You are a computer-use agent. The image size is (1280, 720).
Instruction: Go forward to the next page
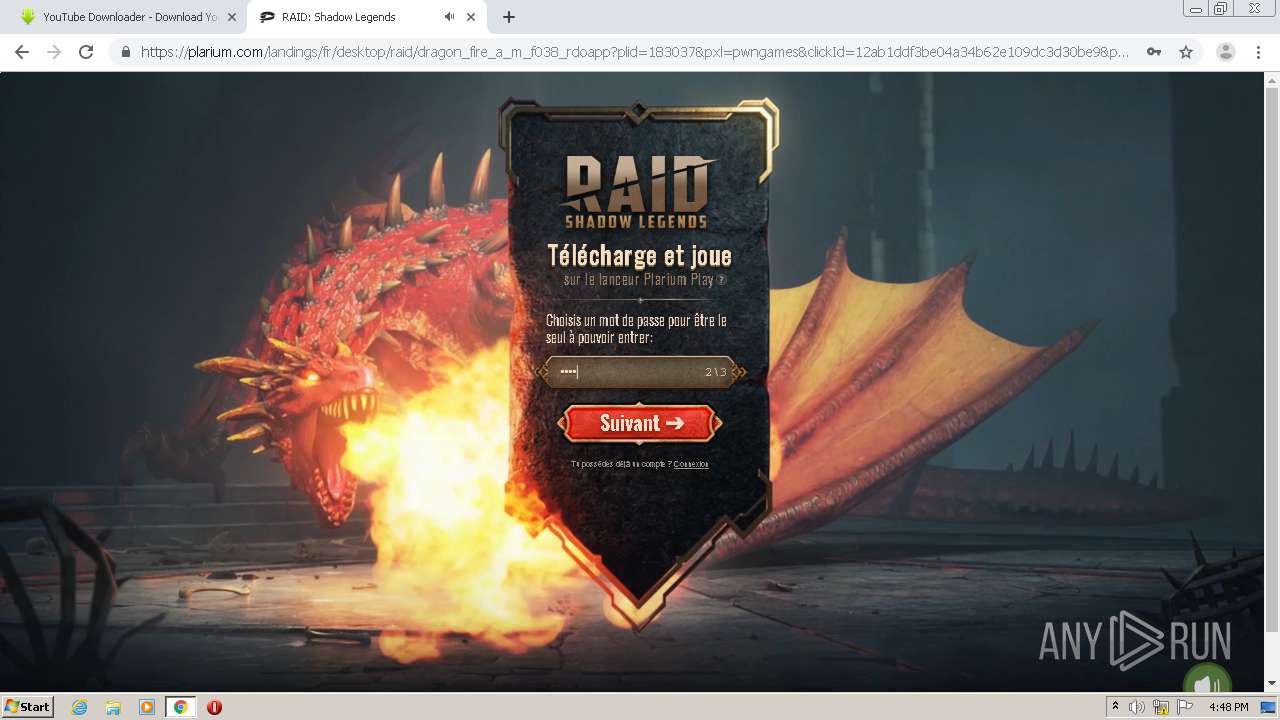click(54, 52)
